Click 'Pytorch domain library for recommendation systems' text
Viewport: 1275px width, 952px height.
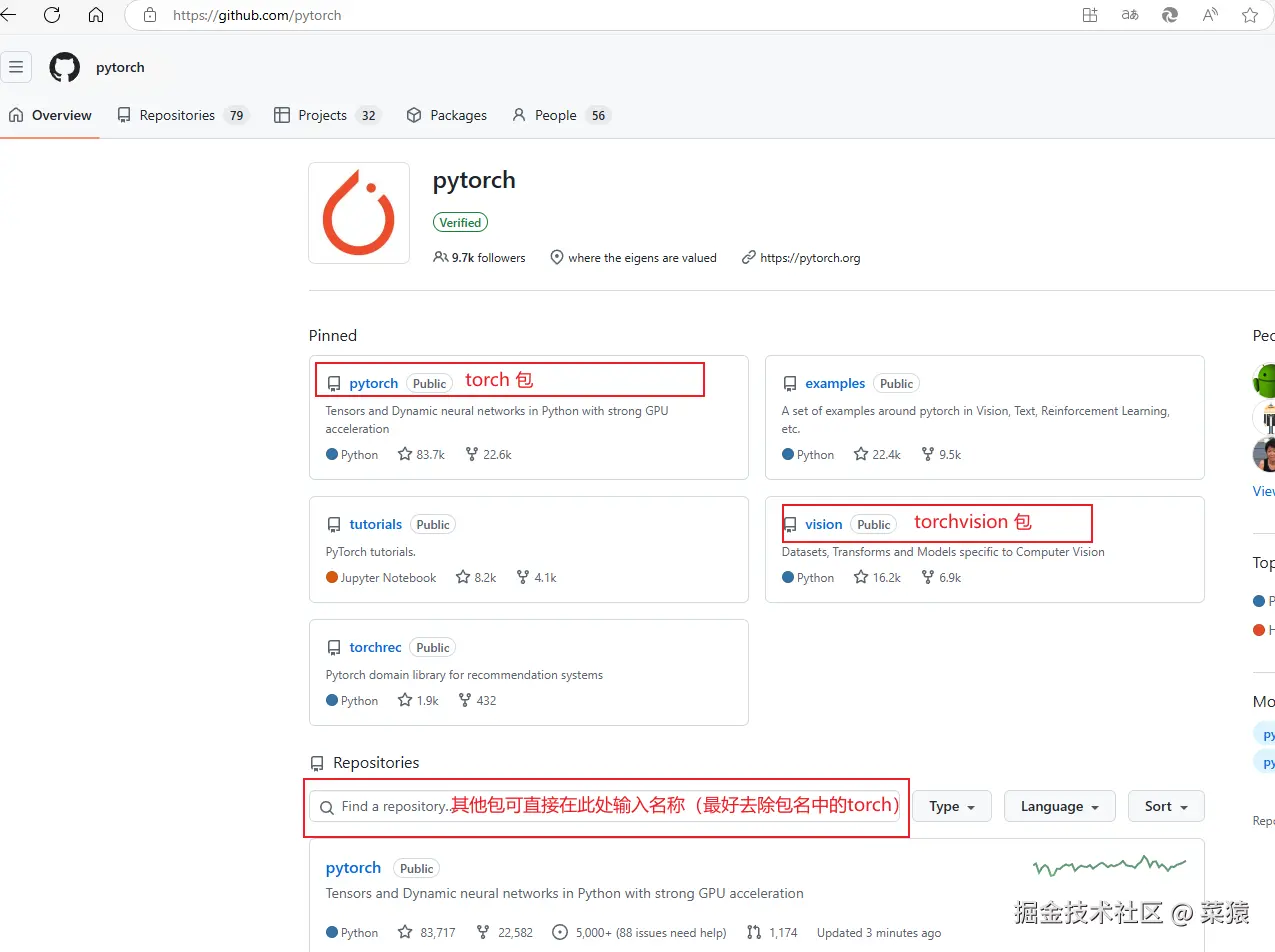[x=464, y=674]
